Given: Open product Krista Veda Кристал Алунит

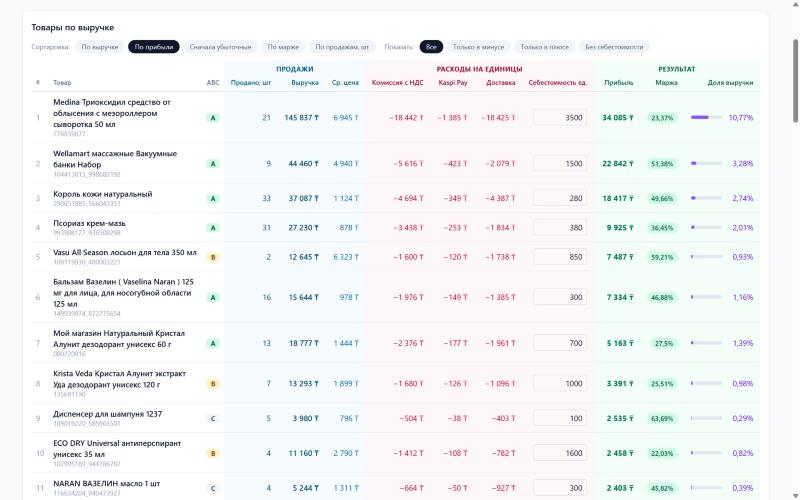Looking at the screenshot, I should point(119,379).
